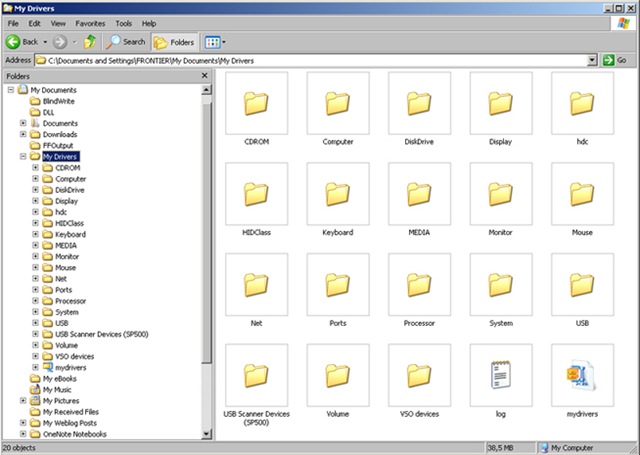
Task: Select Keyboard folder in tree
Action: pos(70,234)
